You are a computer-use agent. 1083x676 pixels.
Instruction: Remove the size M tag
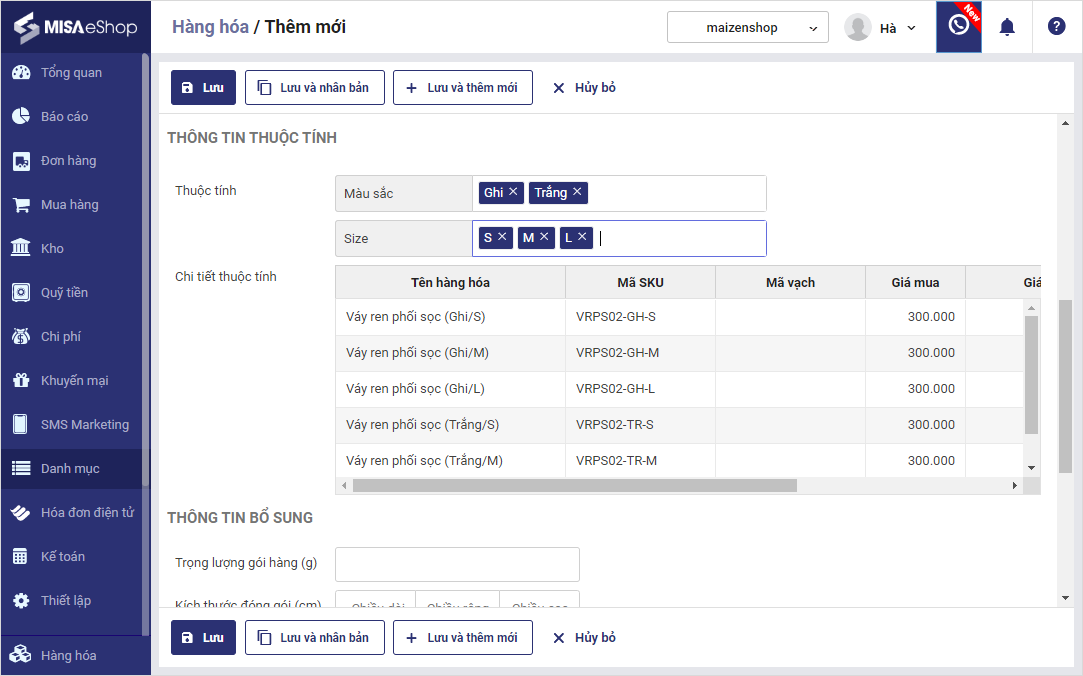click(544, 237)
